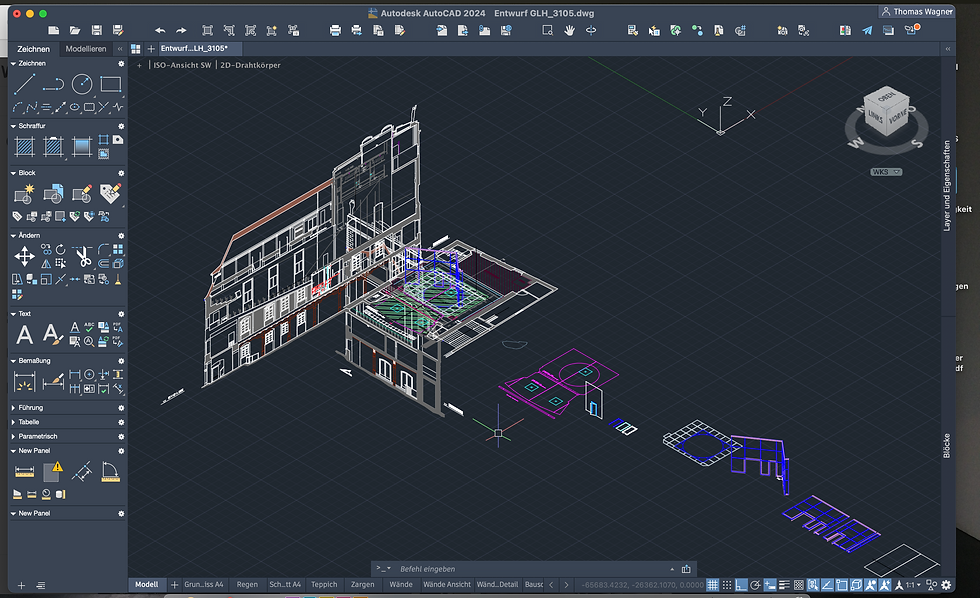Click the Plot printer icon
980x598 pixels.
(x=335, y=30)
